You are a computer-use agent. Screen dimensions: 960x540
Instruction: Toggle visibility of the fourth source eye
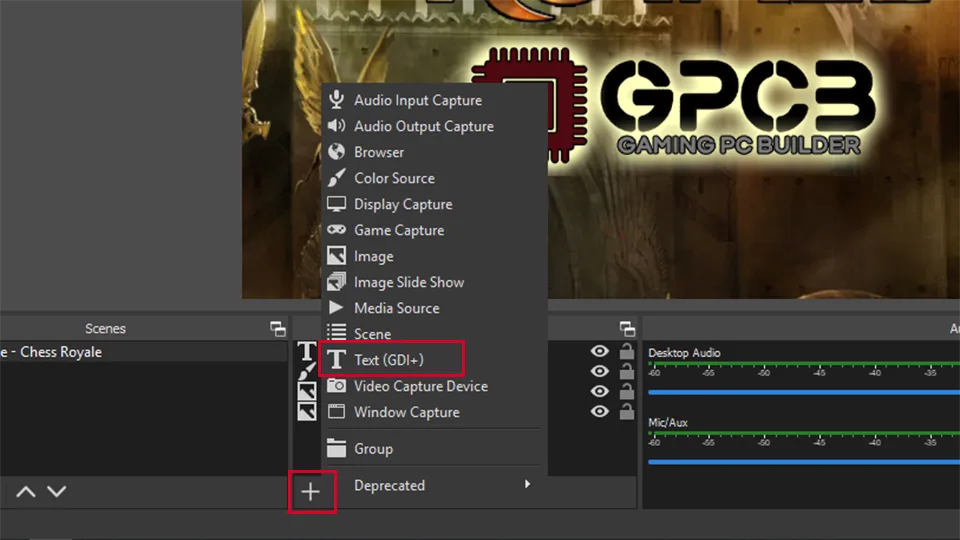(x=599, y=411)
